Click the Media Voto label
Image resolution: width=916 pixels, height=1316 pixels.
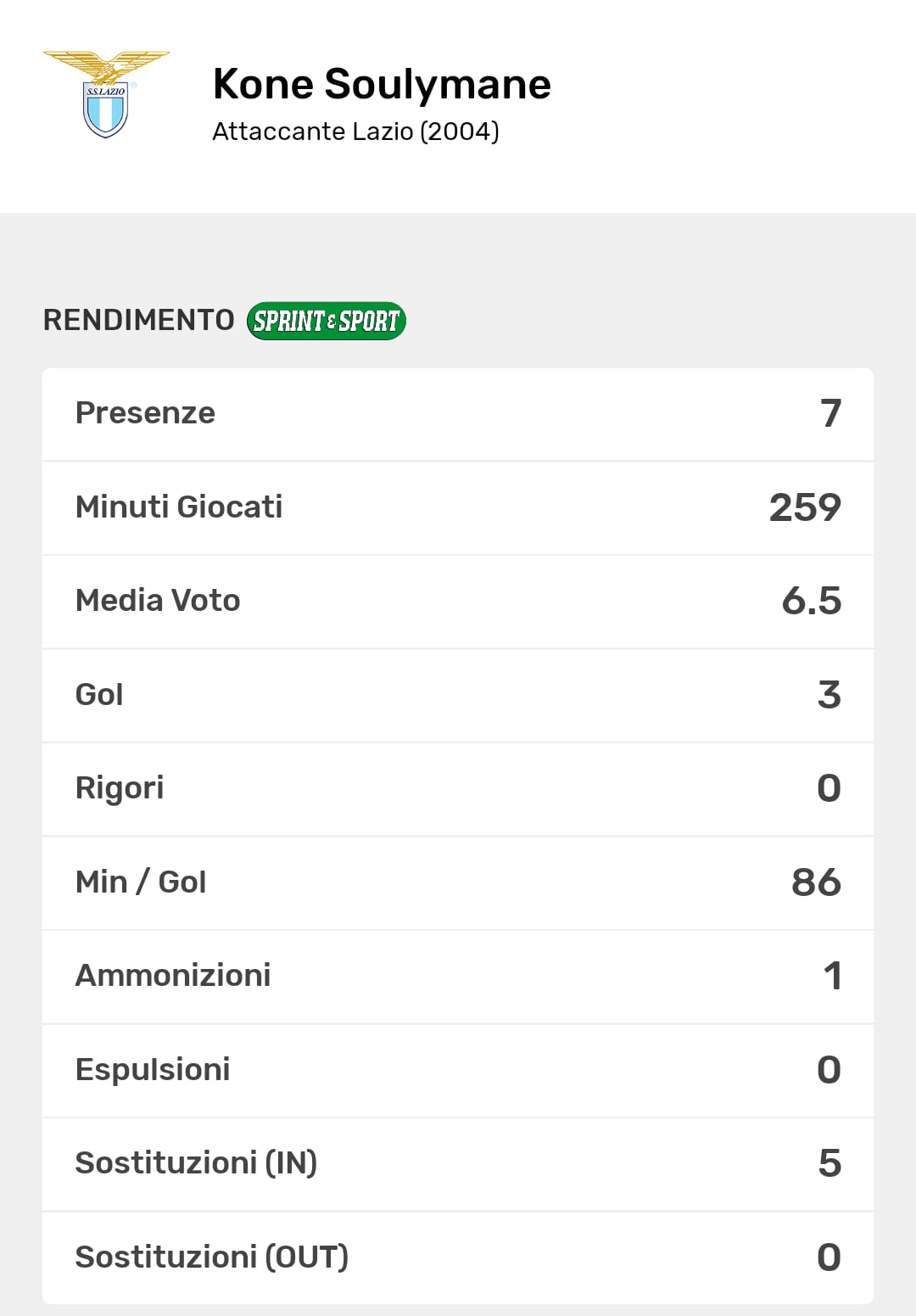pyautogui.click(x=158, y=601)
